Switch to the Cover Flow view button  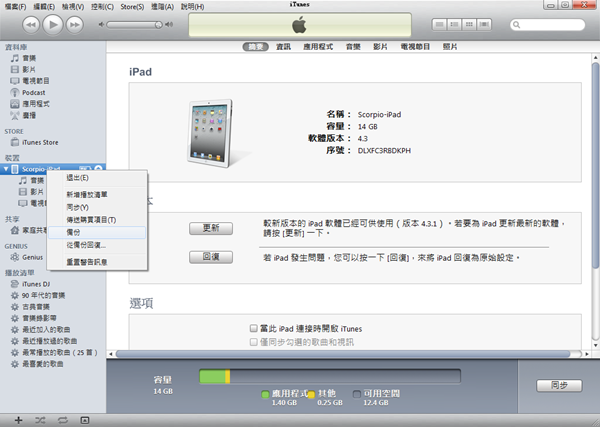484,24
